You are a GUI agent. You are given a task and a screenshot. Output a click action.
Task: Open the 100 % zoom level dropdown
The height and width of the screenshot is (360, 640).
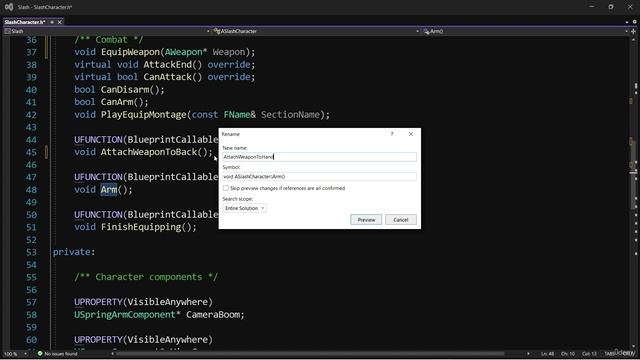[25, 354]
